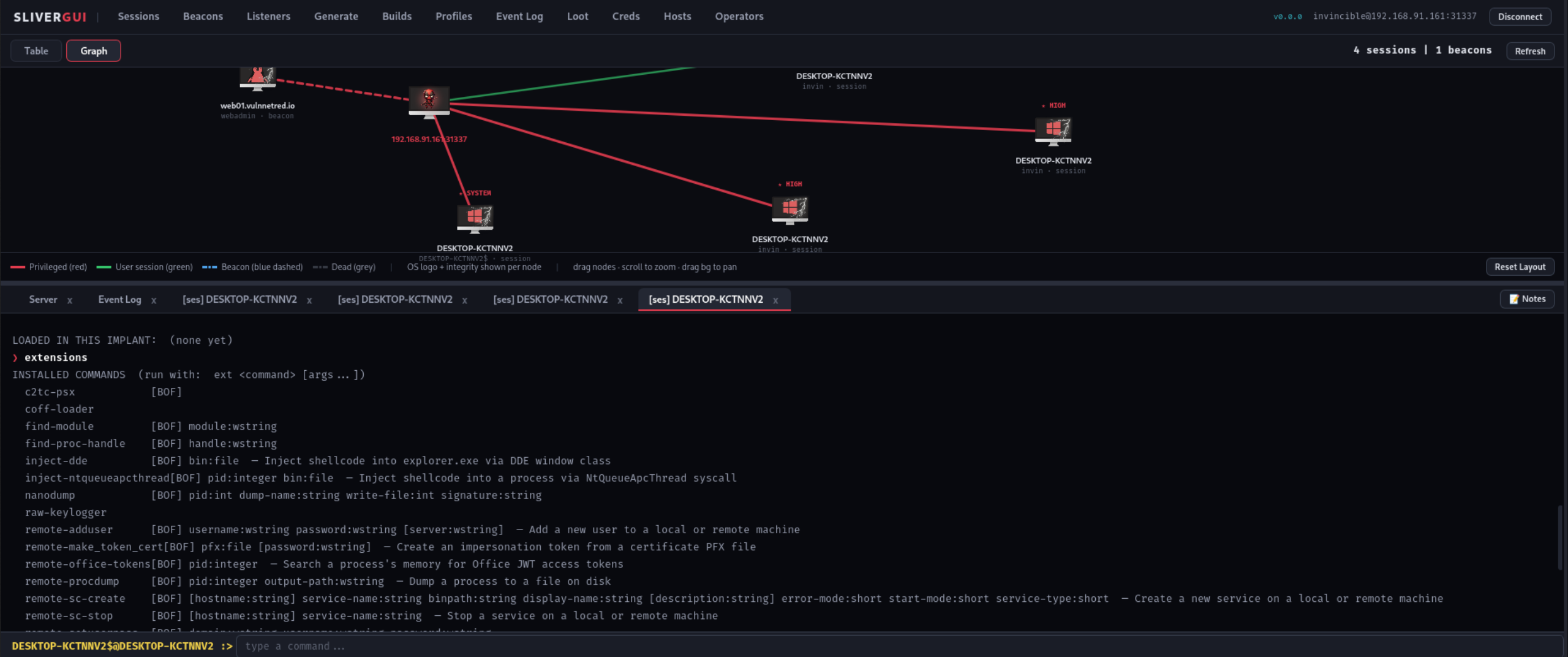This screenshot has width=1568, height=657.
Task: Select the SYSTEM integrity DESKTOP-KCTNNV2 node icon
Action: [475, 219]
